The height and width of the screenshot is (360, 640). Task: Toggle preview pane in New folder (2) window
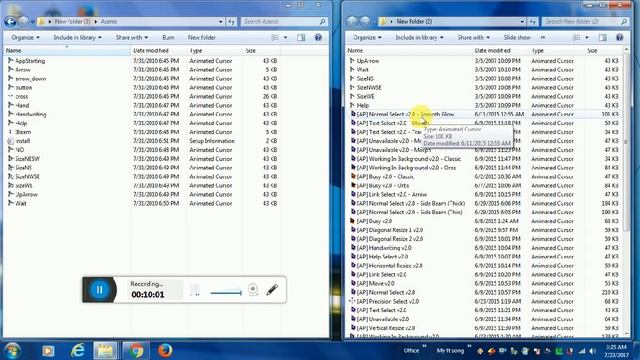tap(602, 38)
